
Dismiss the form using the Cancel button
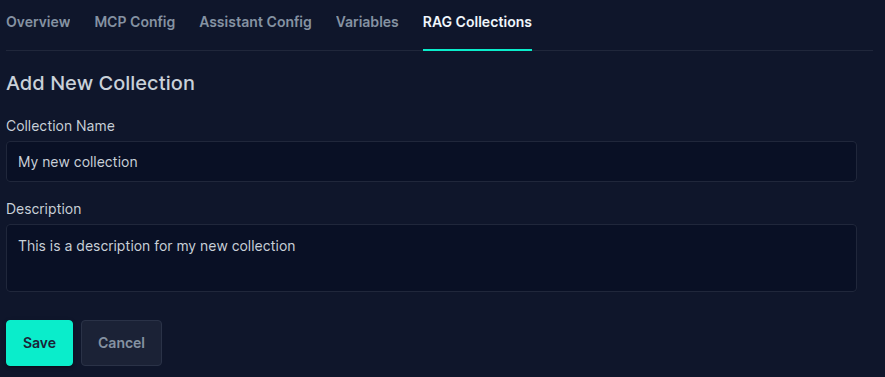tap(121, 343)
